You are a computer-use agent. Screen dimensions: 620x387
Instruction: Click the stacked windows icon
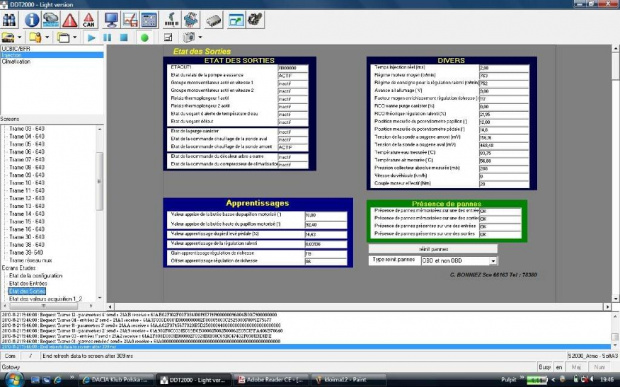click(x=63, y=38)
